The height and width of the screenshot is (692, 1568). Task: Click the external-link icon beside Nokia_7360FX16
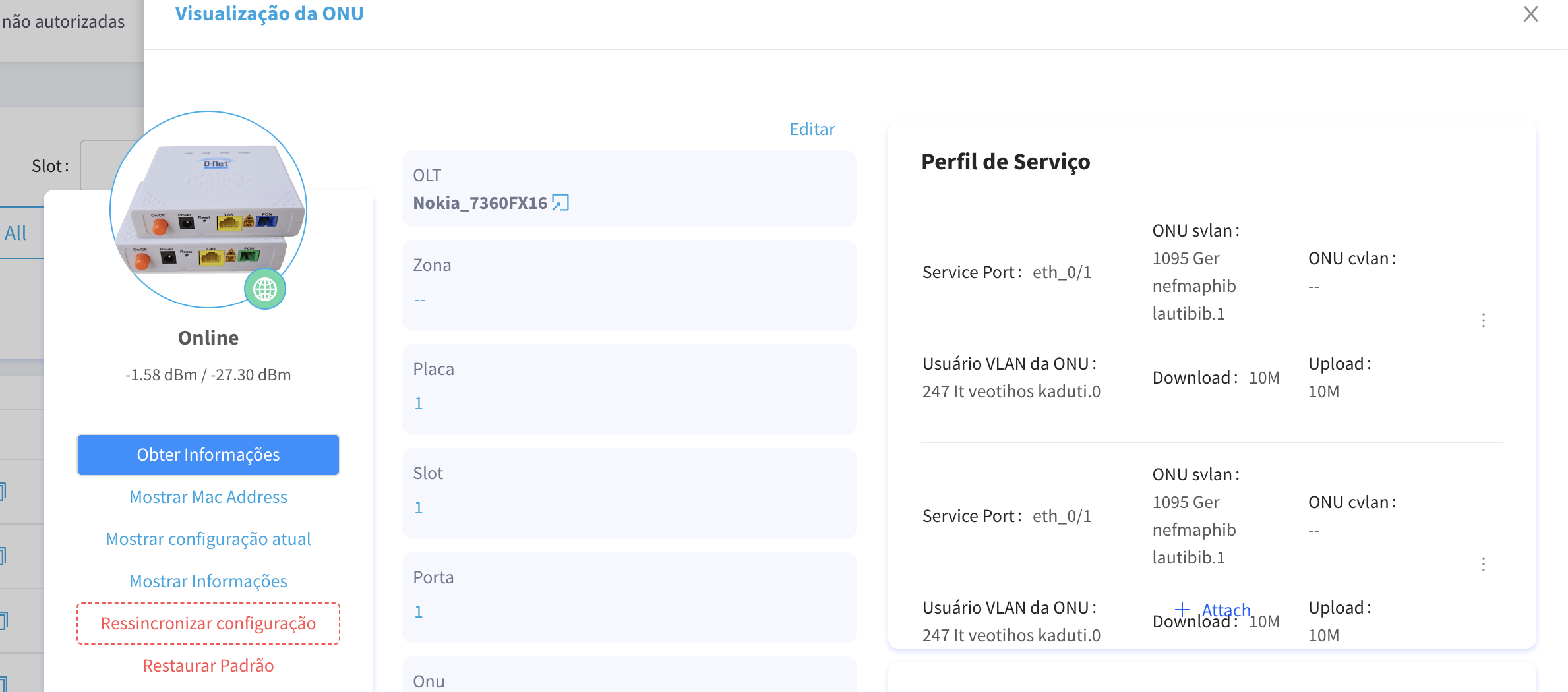pos(560,203)
